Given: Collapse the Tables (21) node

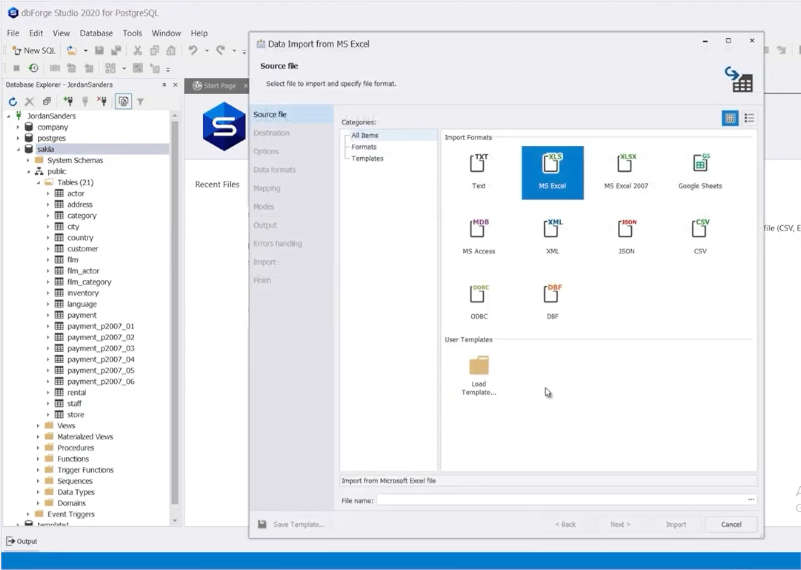Looking at the screenshot, I should tap(38, 182).
